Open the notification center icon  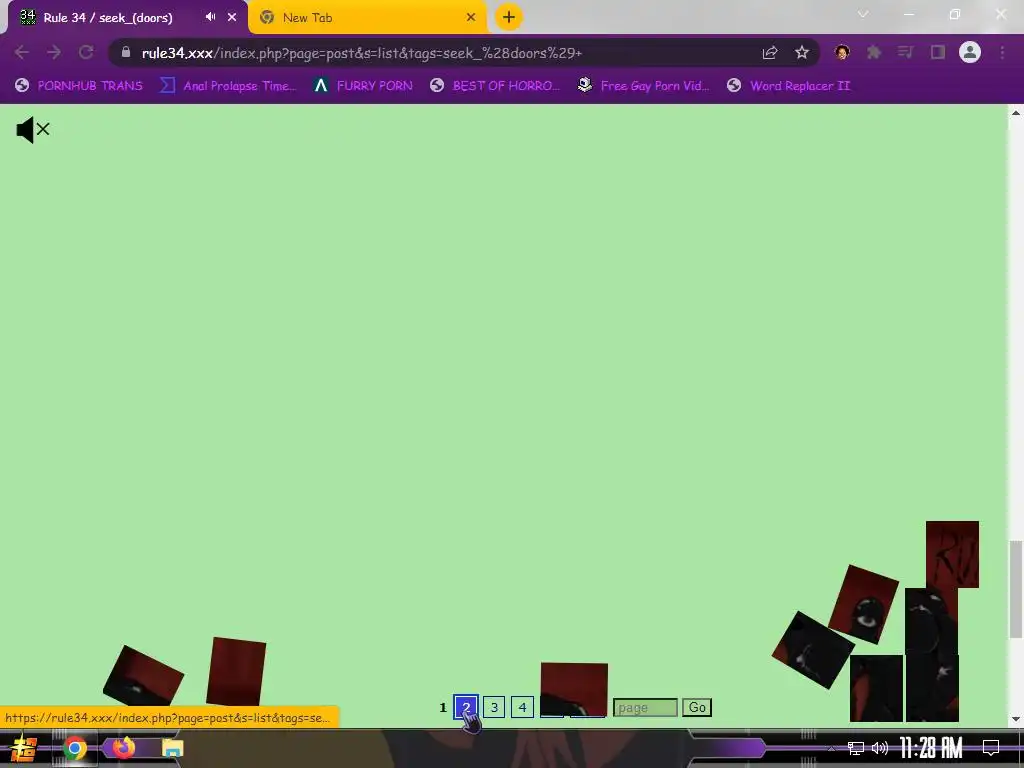tap(991, 748)
